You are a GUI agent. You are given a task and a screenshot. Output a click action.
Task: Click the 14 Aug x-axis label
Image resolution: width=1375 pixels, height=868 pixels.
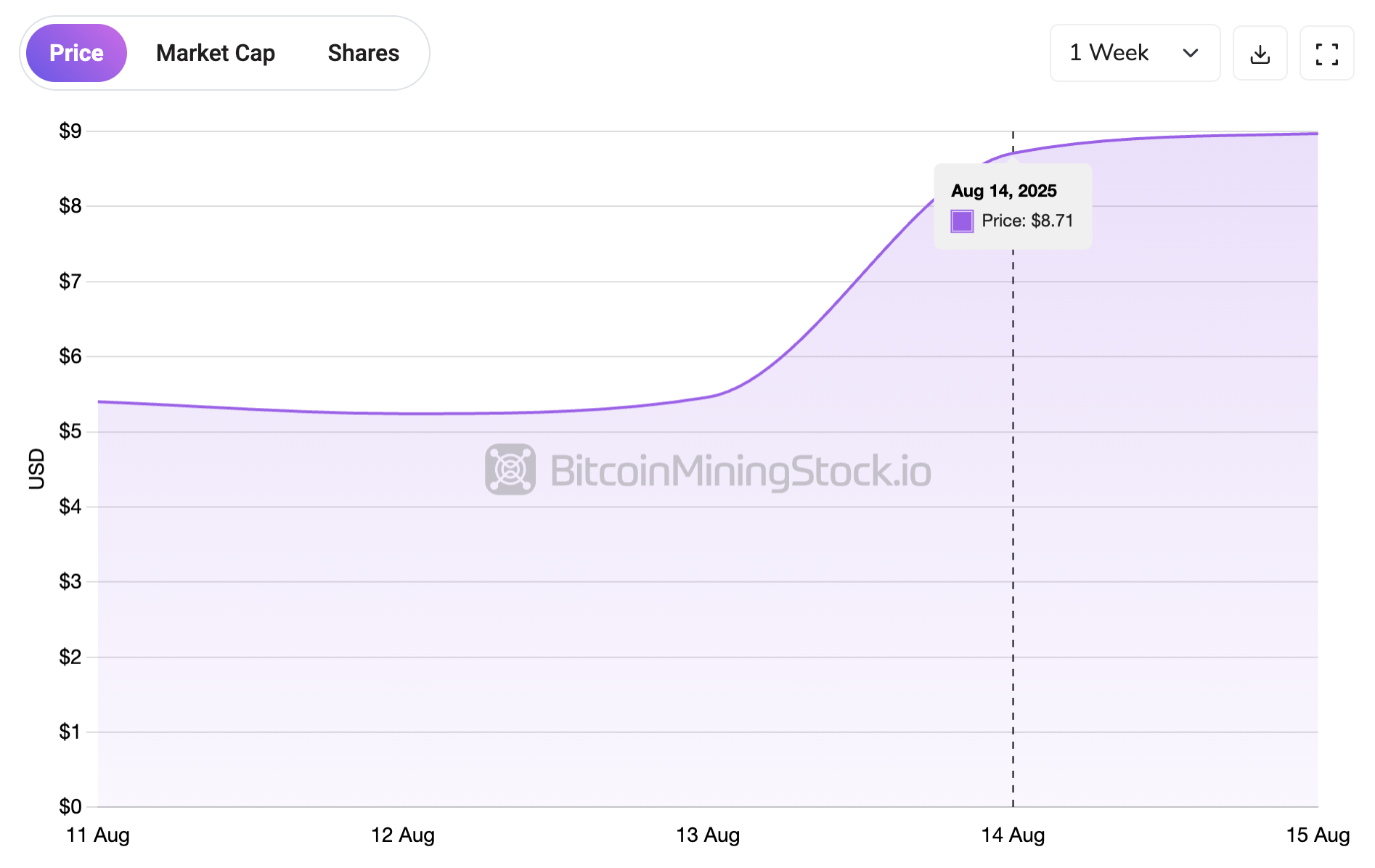1013,835
